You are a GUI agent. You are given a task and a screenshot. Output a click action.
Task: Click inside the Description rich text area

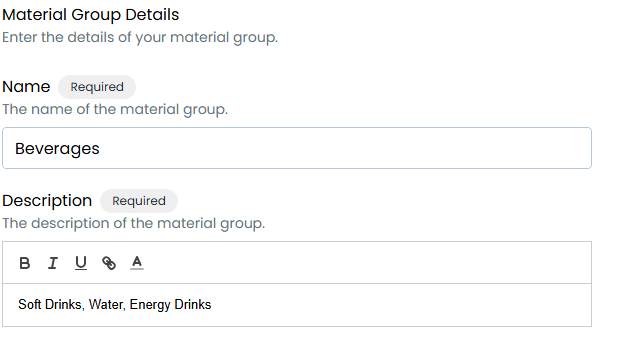tap(297, 305)
